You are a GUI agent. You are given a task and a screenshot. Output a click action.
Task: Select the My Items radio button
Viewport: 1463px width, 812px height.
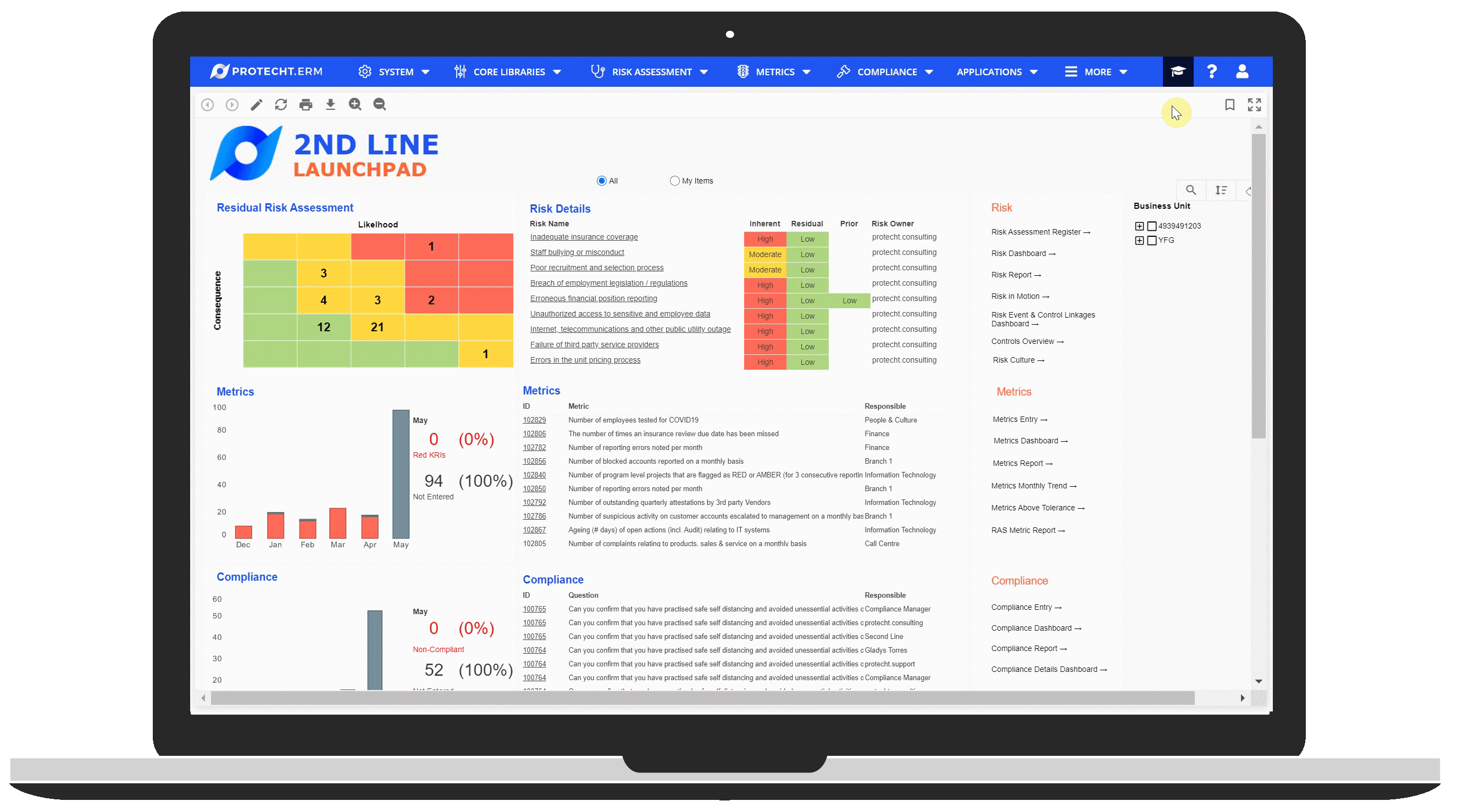coord(671,180)
